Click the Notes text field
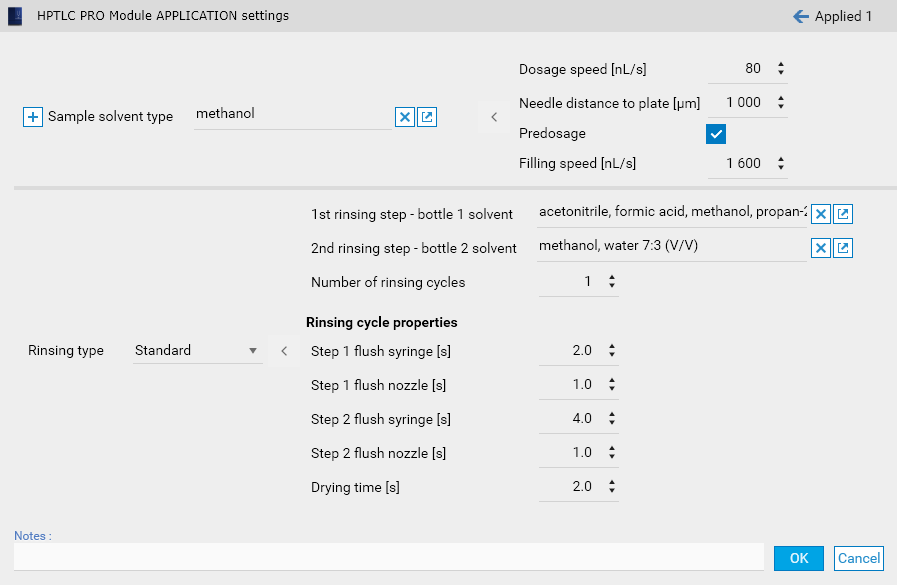Viewport: 897px width, 585px height. pyautogui.click(x=388, y=557)
